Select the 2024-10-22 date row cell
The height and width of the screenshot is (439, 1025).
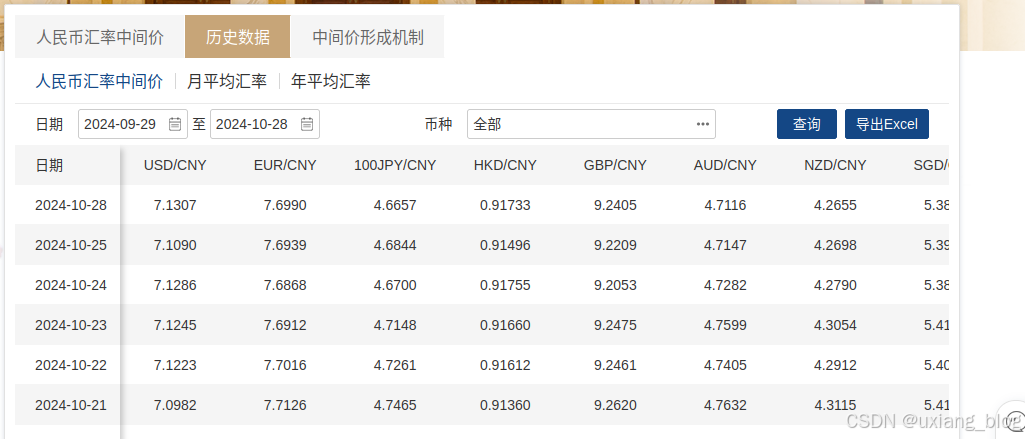pos(71,365)
